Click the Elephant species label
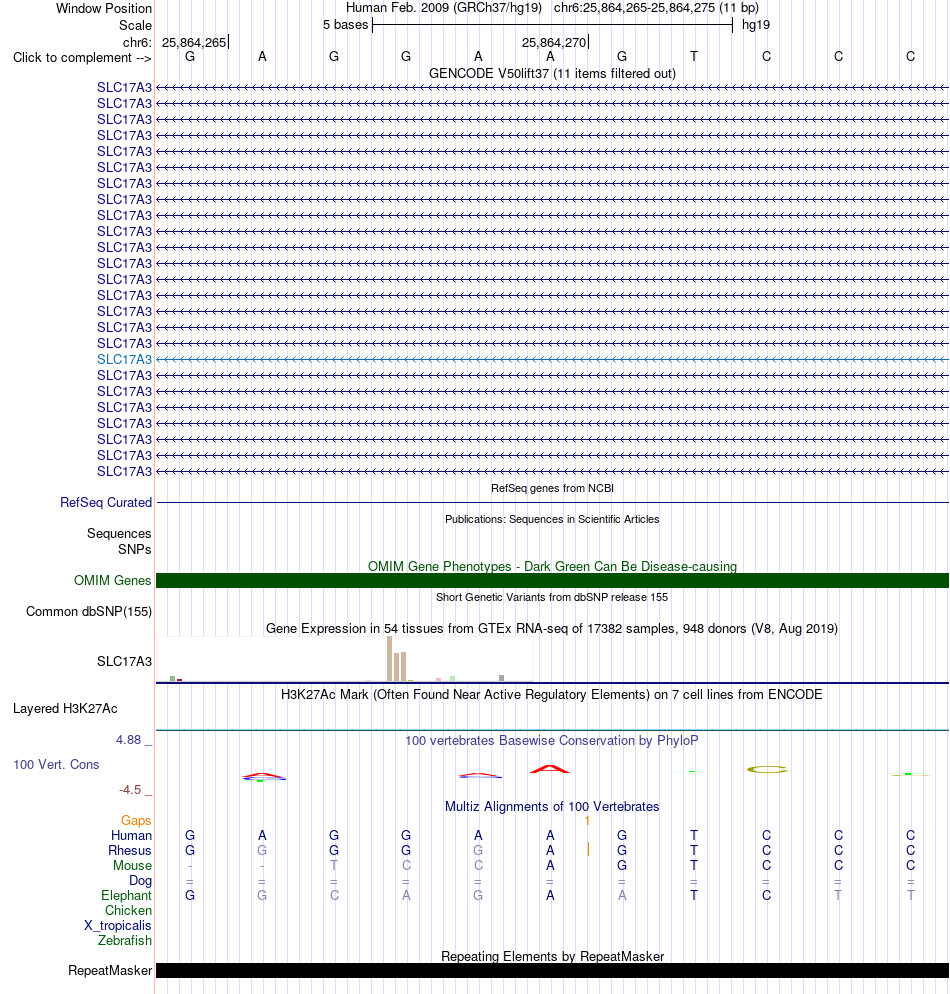This screenshot has height=994, width=950. [x=126, y=896]
